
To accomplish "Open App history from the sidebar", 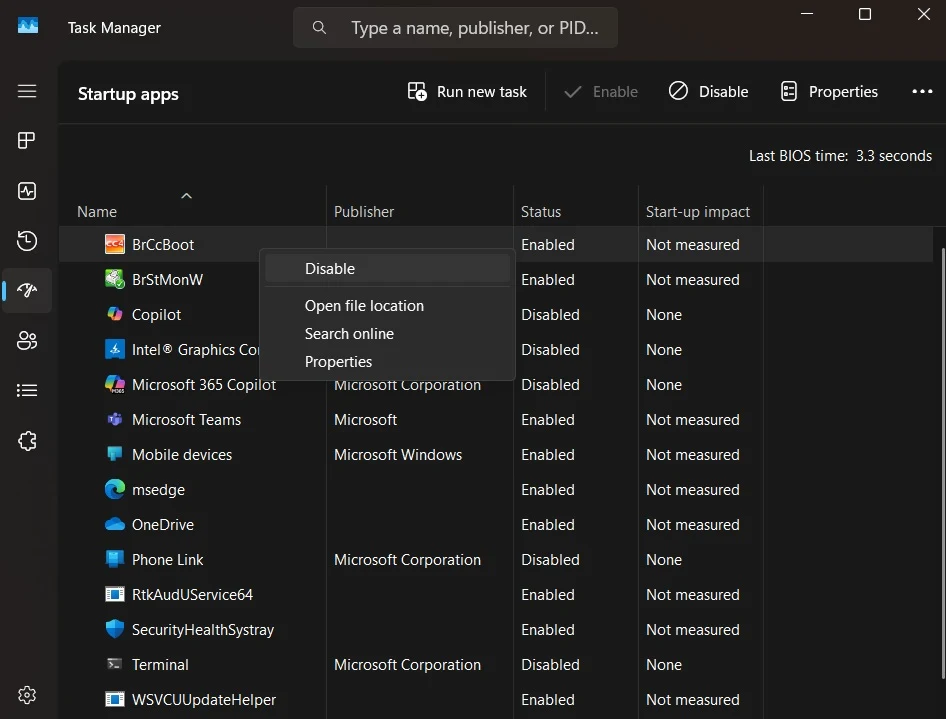I will (x=27, y=241).
